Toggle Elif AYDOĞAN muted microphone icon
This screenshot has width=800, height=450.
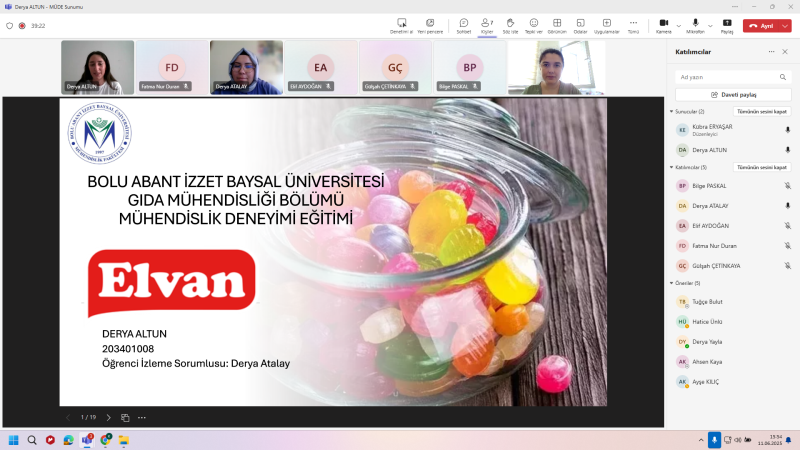[787, 226]
